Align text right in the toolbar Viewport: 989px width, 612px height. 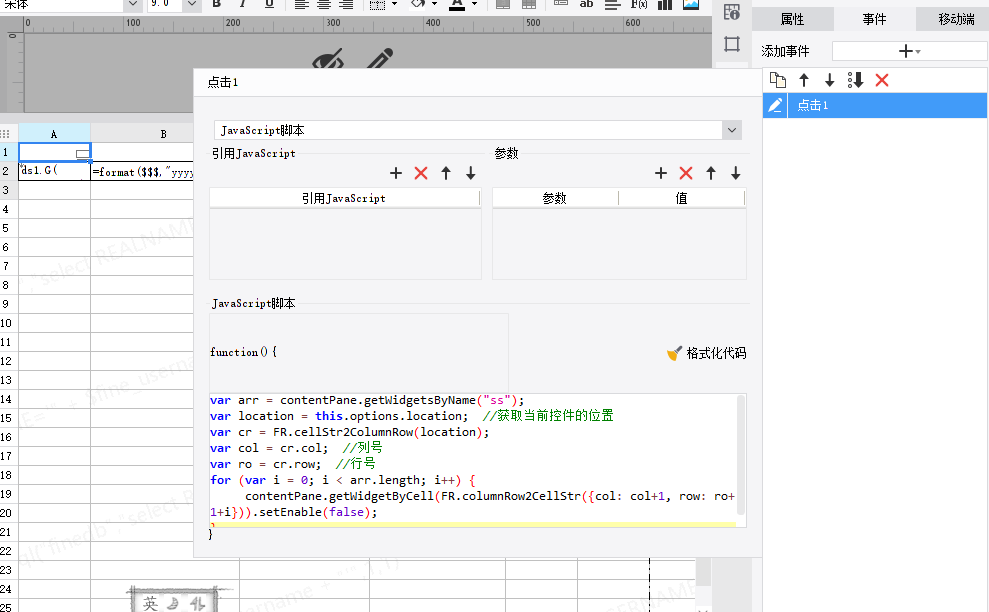point(346,4)
